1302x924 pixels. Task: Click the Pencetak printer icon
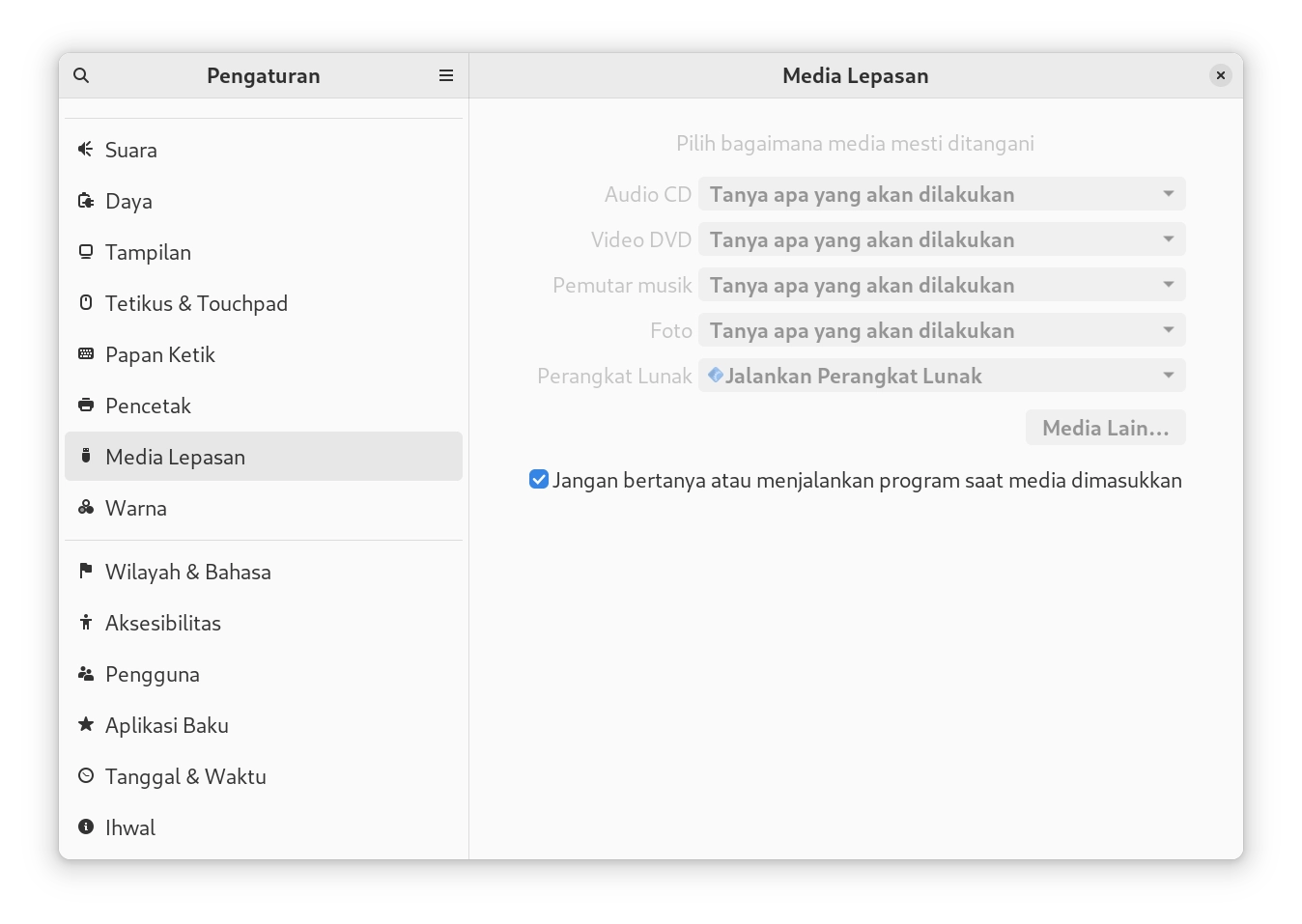point(86,406)
